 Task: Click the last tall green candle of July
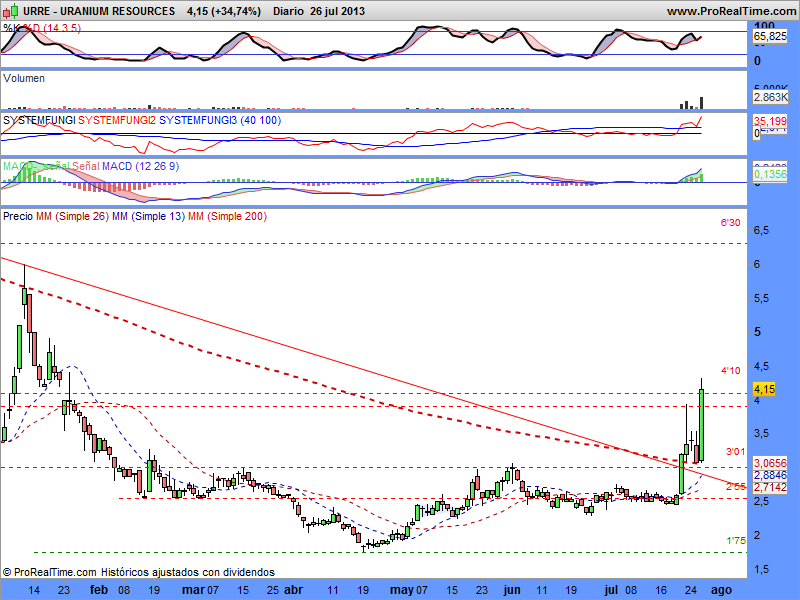[x=702, y=424]
